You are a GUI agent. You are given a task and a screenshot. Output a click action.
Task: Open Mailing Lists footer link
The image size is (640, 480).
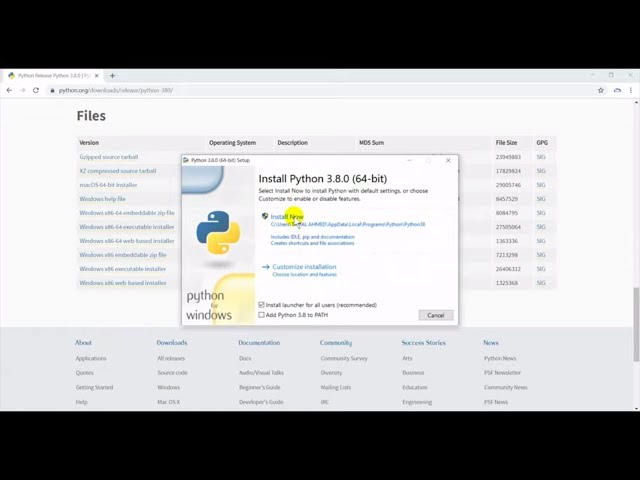coord(336,387)
